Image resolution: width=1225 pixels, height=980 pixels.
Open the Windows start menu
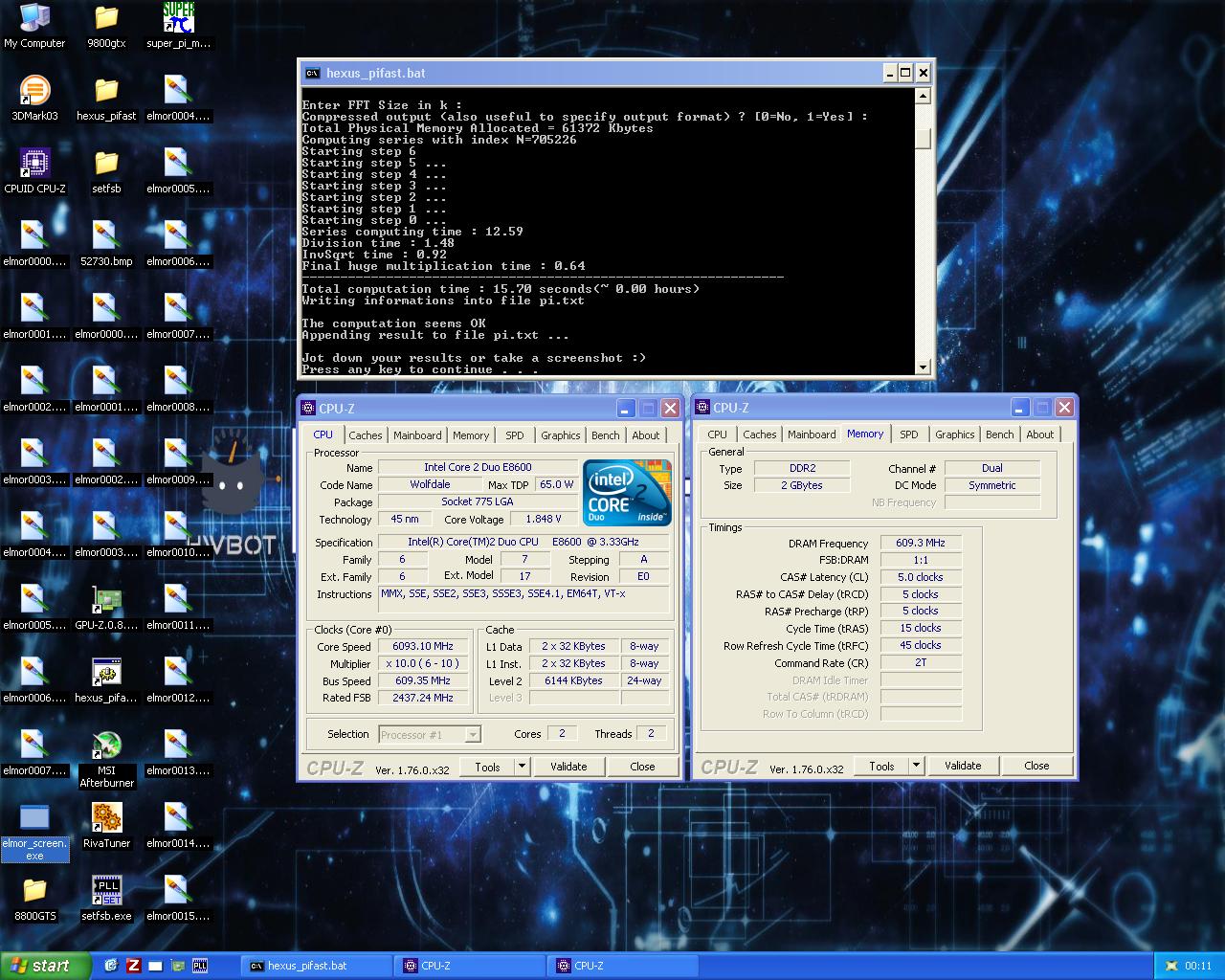click(46, 966)
